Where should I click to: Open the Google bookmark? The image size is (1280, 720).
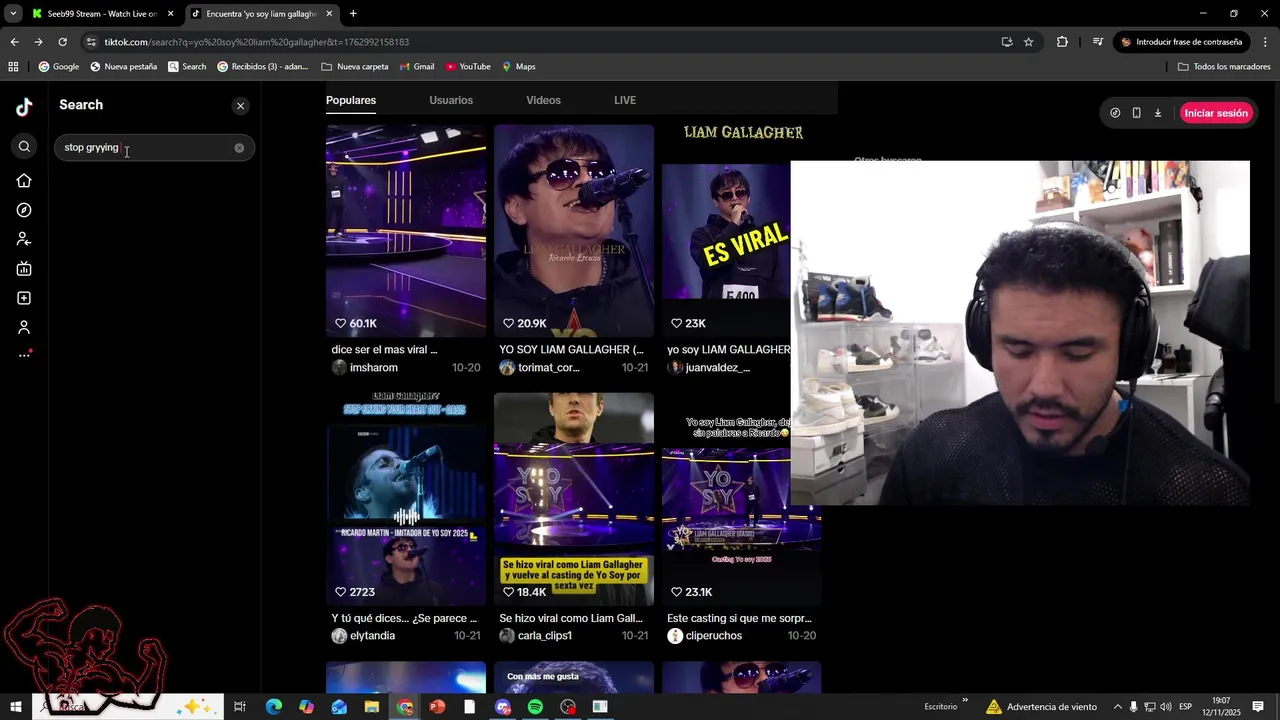coord(58,67)
